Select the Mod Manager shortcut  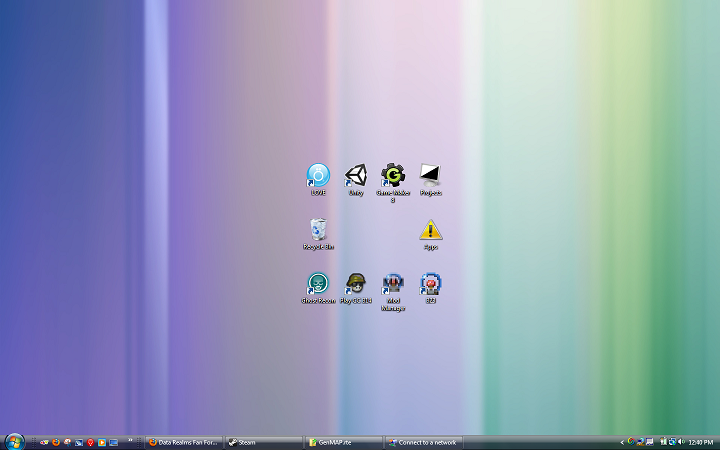pos(393,285)
